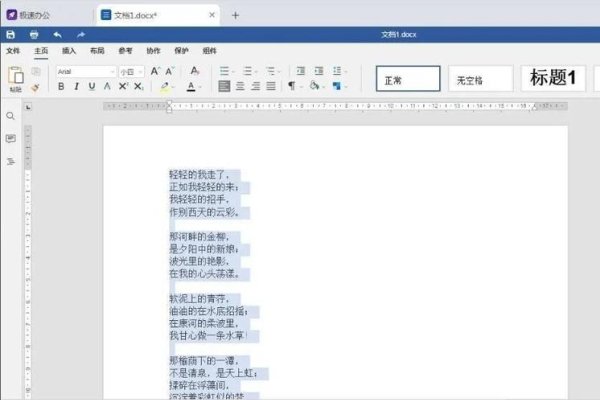Image resolution: width=600 pixels, height=400 pixels.
Task: Click the first-line indent marker on the ruler
Action: (169, 103)
